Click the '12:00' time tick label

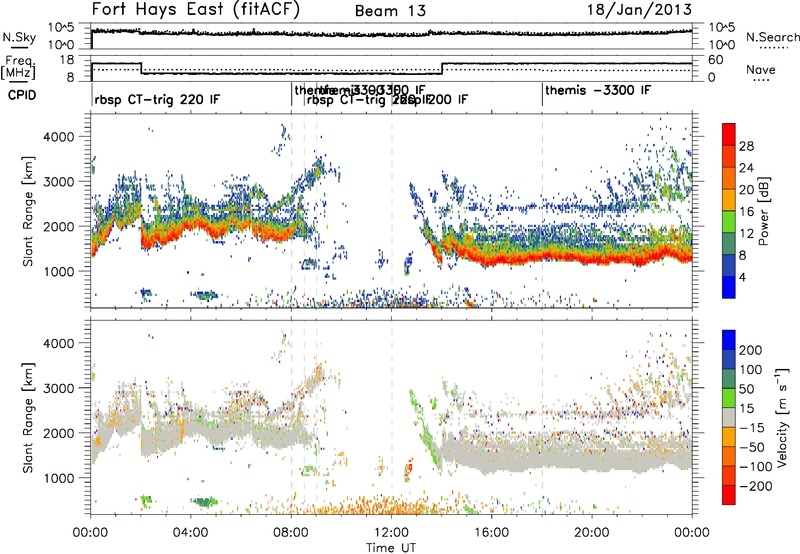pos(391,533)
